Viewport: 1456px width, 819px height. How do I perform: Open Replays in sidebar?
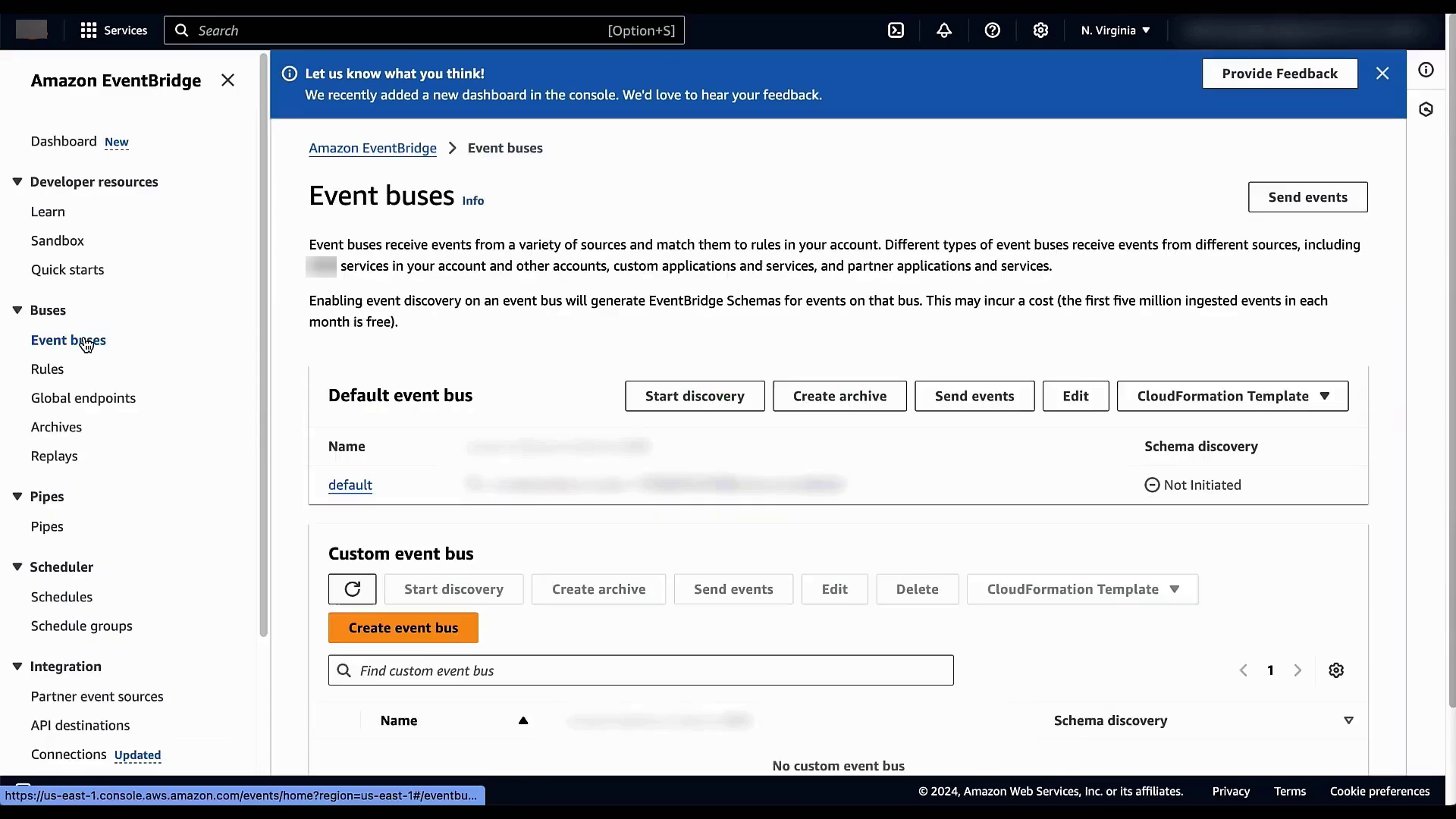tap(54, 456)
